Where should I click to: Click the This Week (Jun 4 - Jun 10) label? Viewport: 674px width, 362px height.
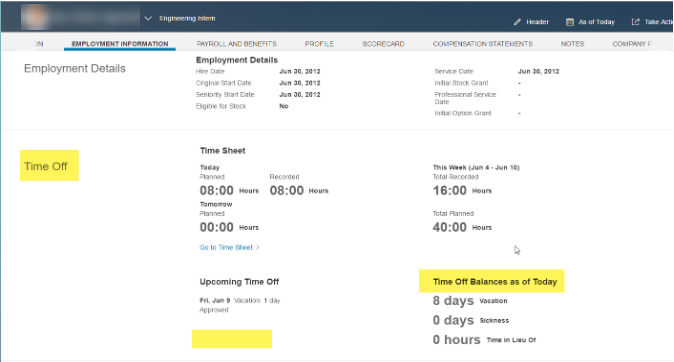pyautogui.click(x=476, y=167)
